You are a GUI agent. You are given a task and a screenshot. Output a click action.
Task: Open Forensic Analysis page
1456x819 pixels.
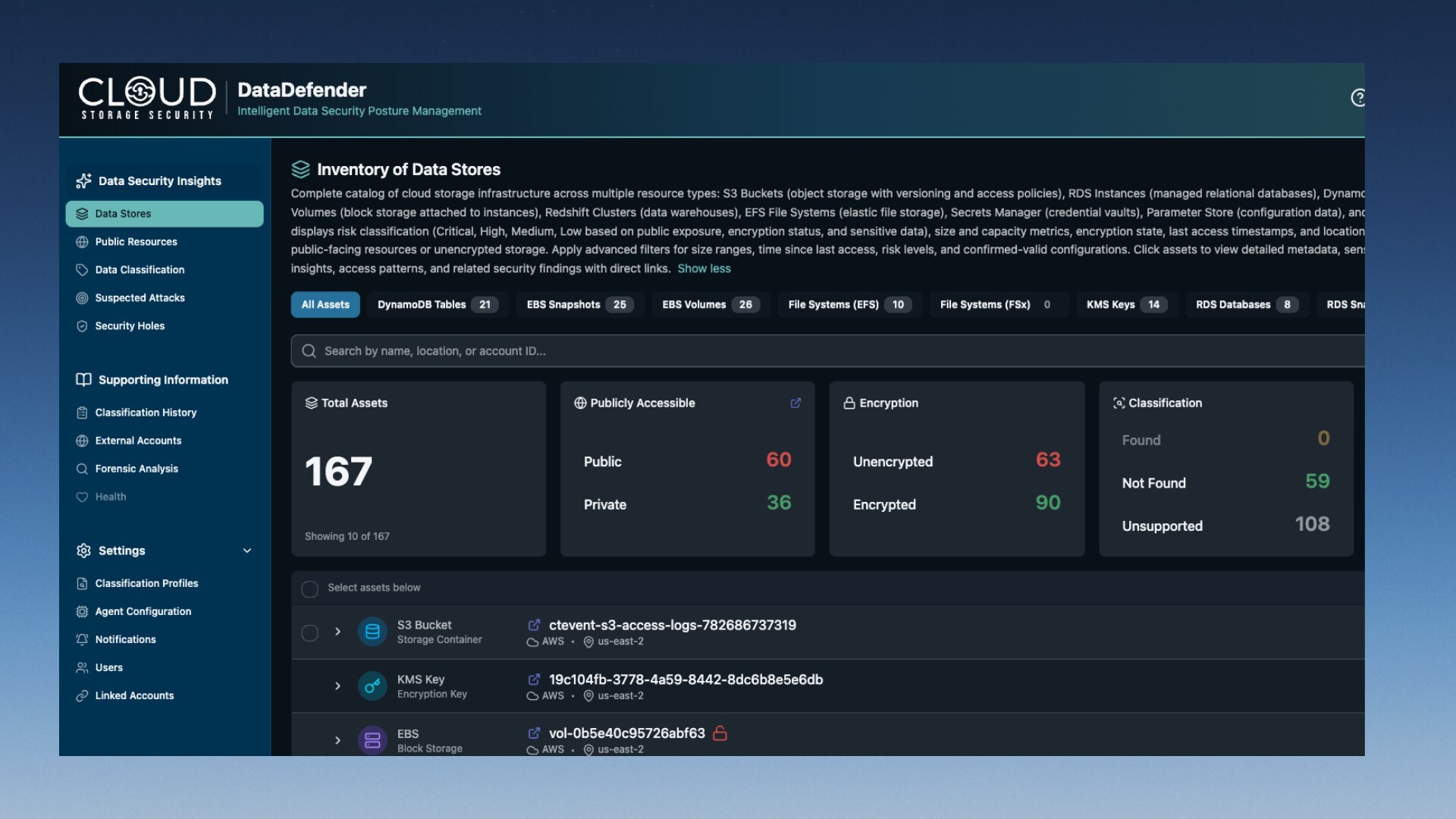click(136, 469)
